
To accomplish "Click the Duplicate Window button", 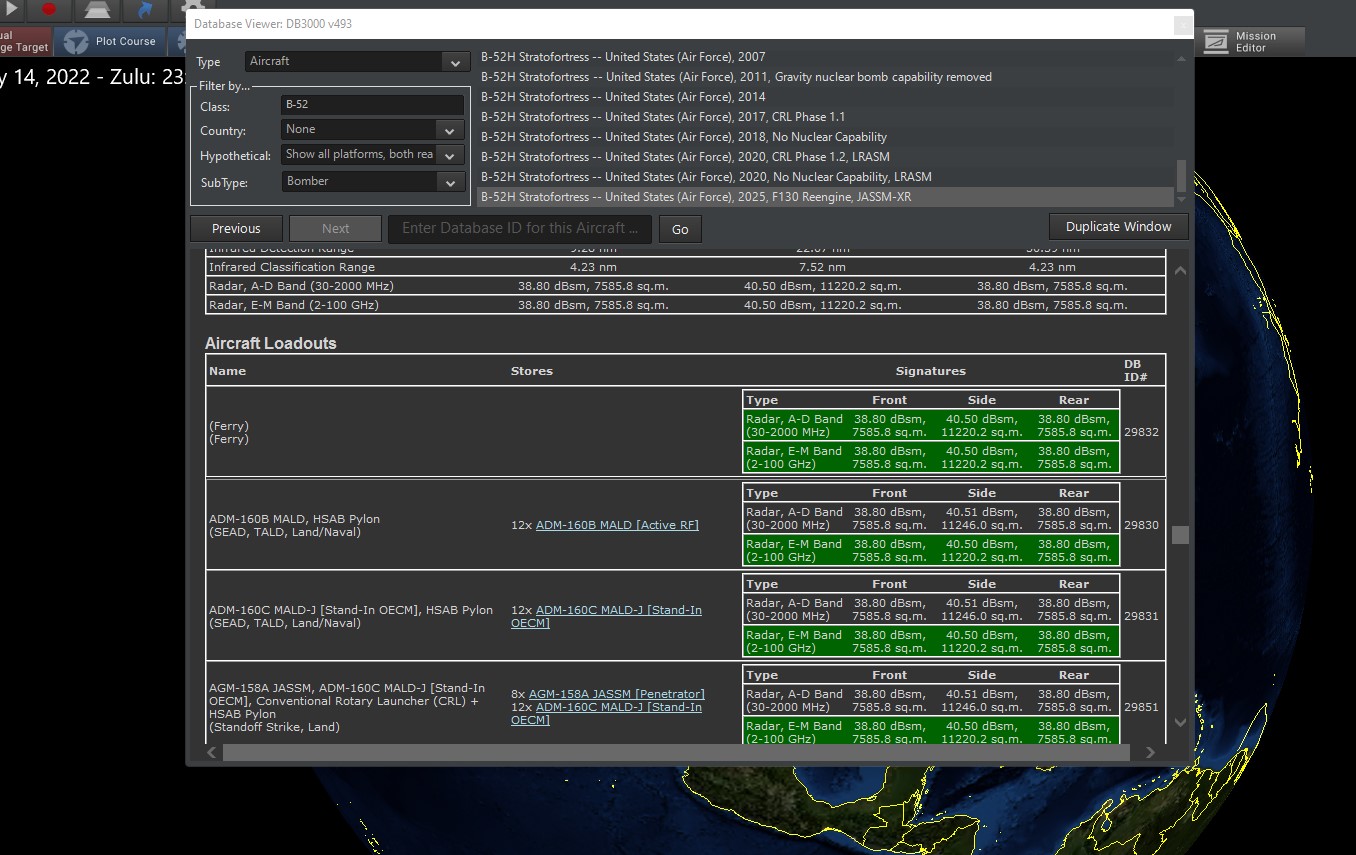I will [x=1118, y=226].
